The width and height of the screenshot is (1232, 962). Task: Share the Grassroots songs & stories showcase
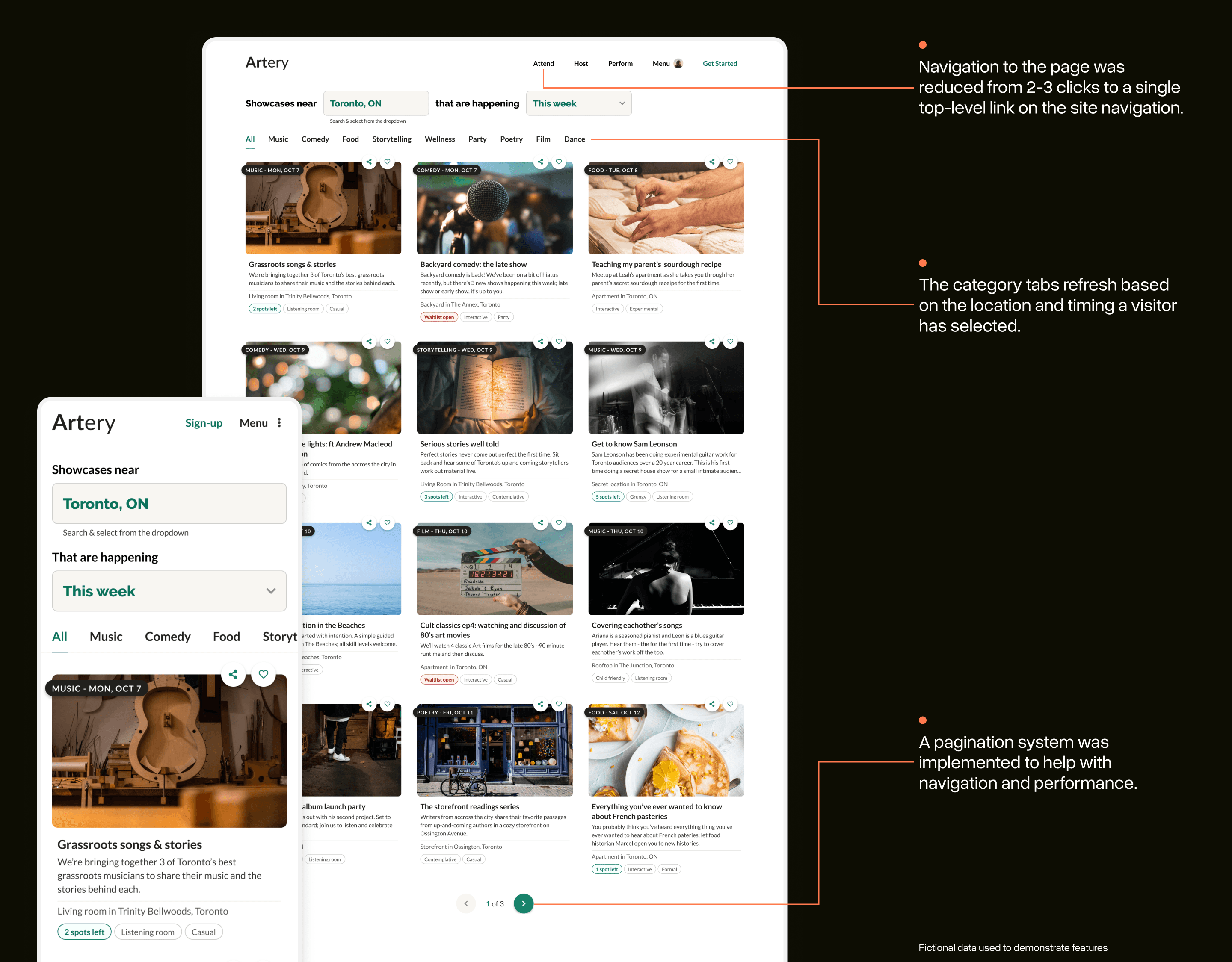[369, 162]
